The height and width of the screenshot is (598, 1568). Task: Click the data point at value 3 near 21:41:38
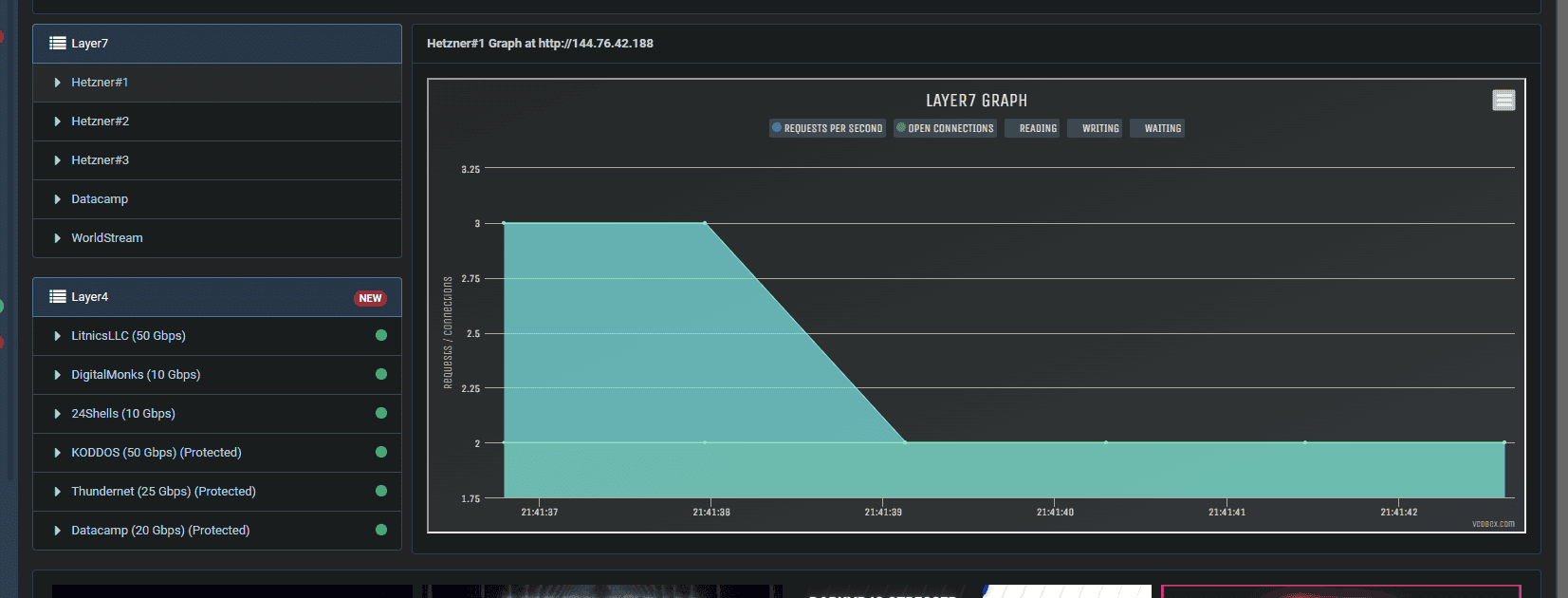coord(705,223)
